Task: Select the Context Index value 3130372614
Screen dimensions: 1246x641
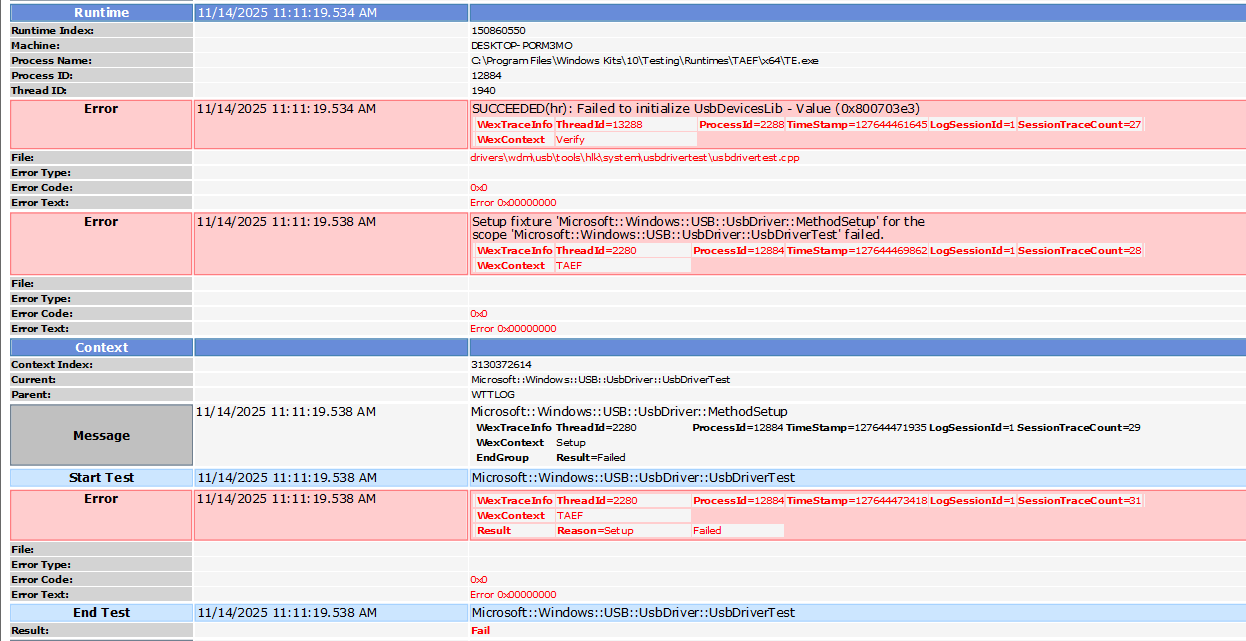Action: 501,365
